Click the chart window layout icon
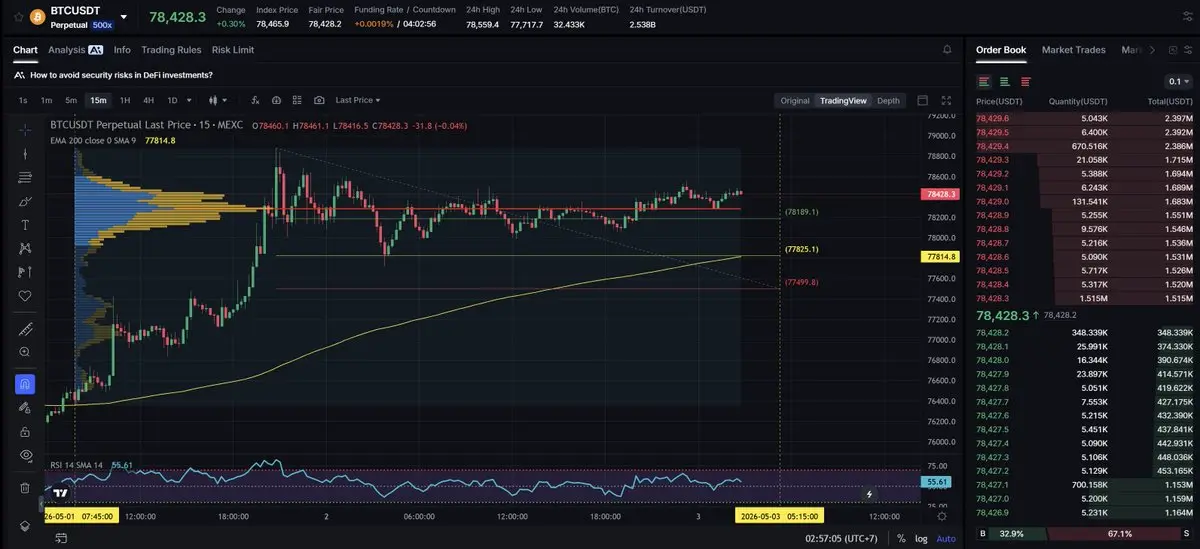Image resolution: width=1200 pixels, height=549 pixels. click(x=922, y=100)
